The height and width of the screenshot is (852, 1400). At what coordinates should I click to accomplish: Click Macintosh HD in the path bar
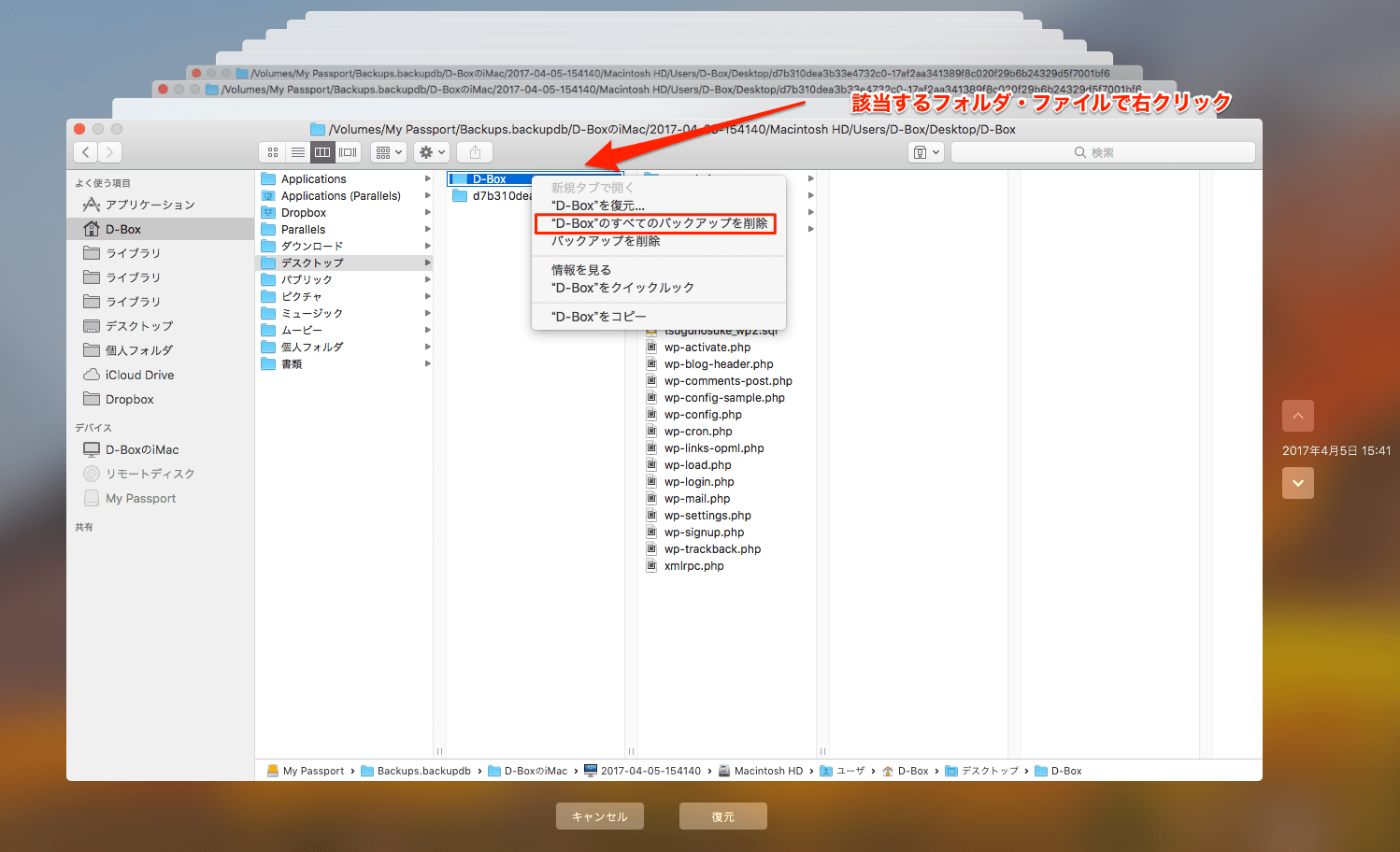(x=761, y=771)
